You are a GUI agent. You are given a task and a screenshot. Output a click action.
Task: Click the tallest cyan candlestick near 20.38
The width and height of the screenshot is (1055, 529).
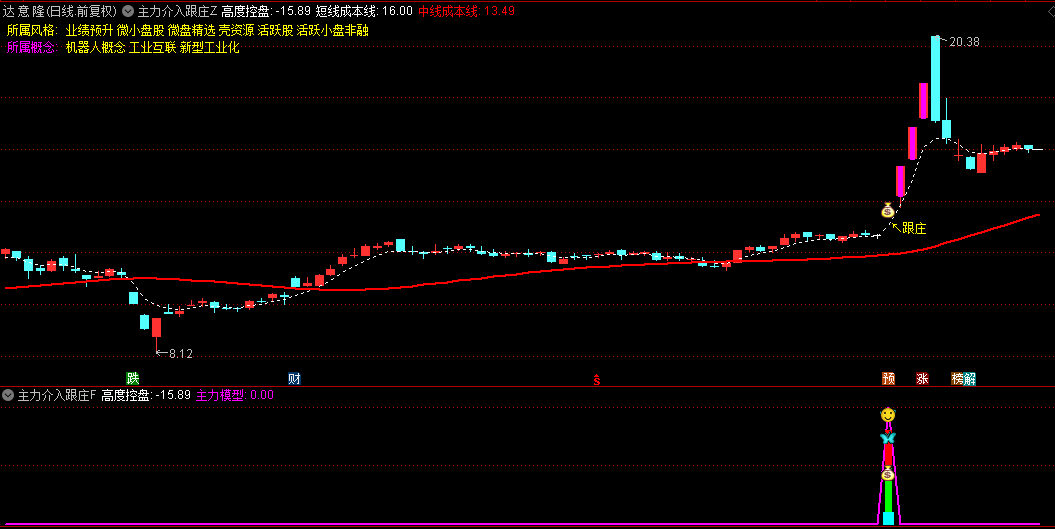coord(935,79)
